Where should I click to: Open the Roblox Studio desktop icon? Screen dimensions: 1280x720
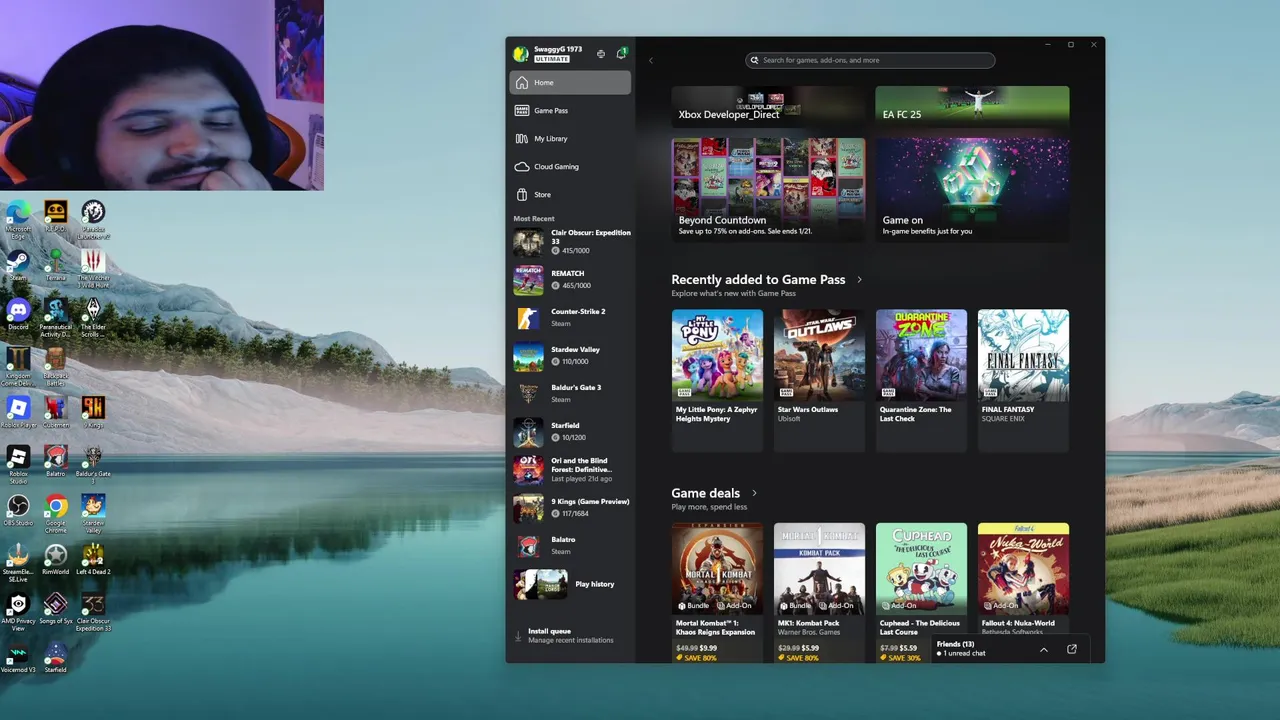coord(18,464)
